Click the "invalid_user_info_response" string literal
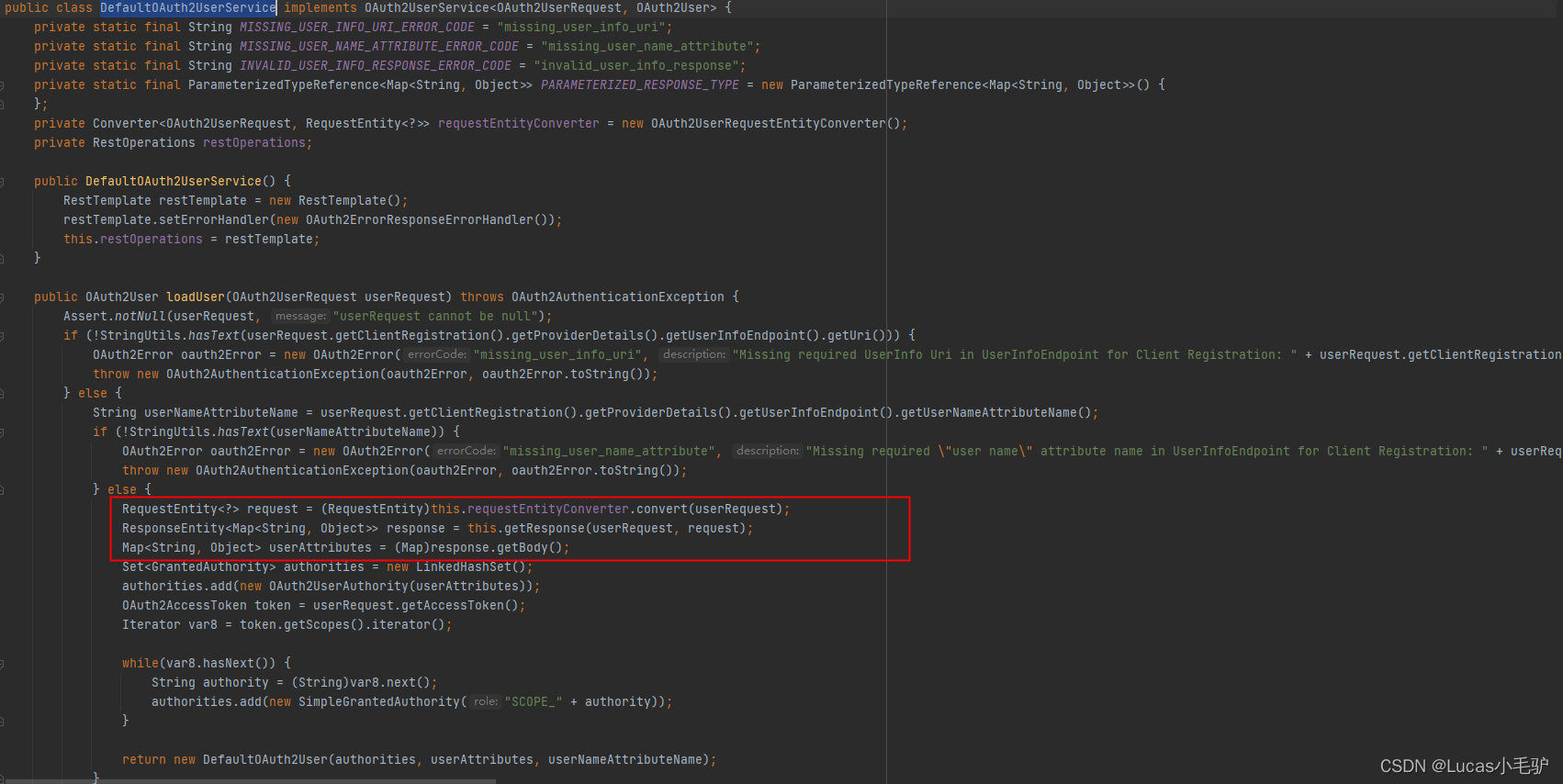Viewport: 1563px width, 784px height. coord(636,65)
